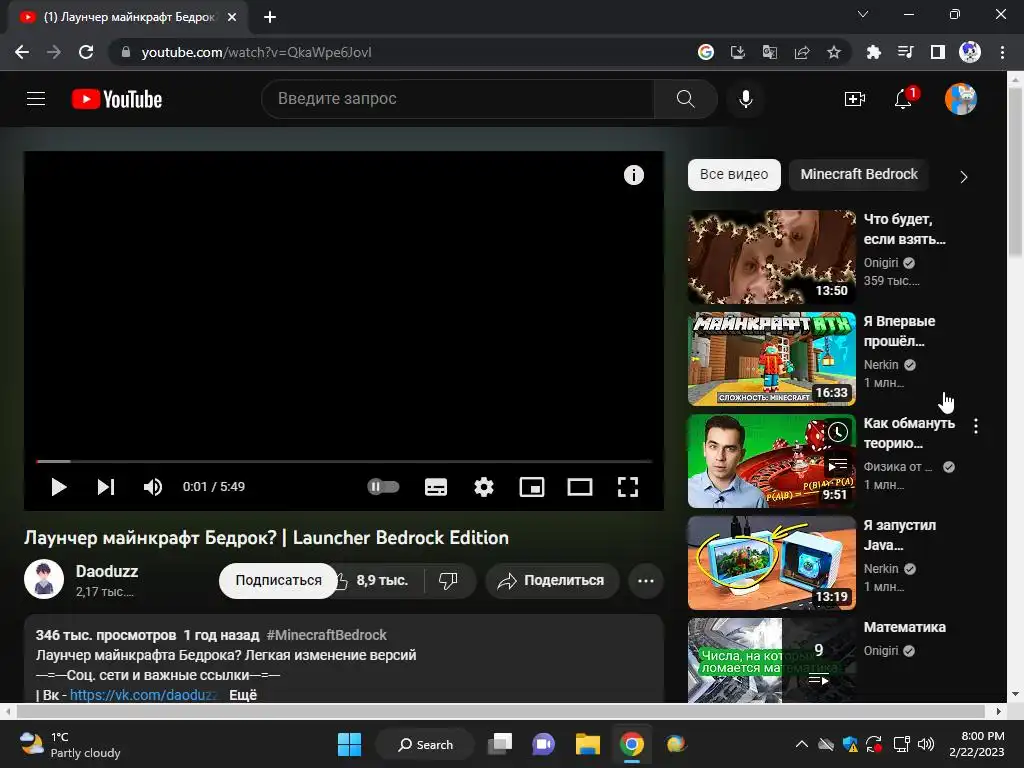
Task: Enter fullscreen mode
Action: pos(628,487)
